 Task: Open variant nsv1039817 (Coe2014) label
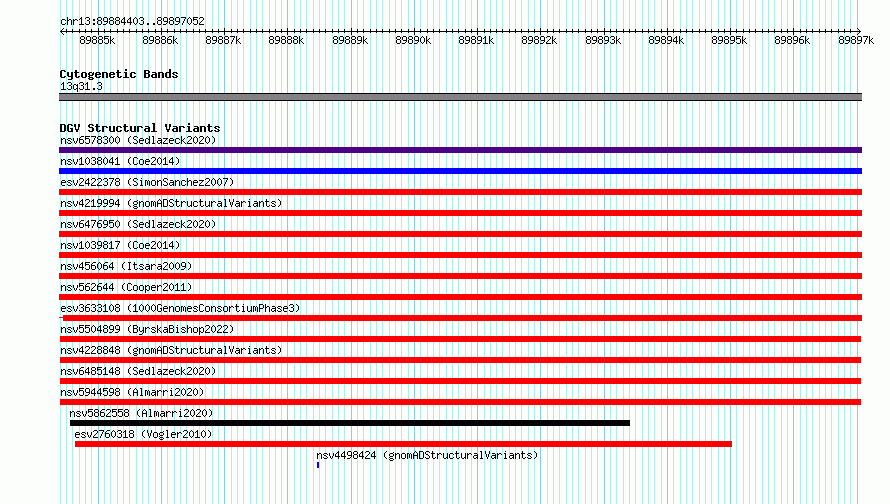[120, 245]
